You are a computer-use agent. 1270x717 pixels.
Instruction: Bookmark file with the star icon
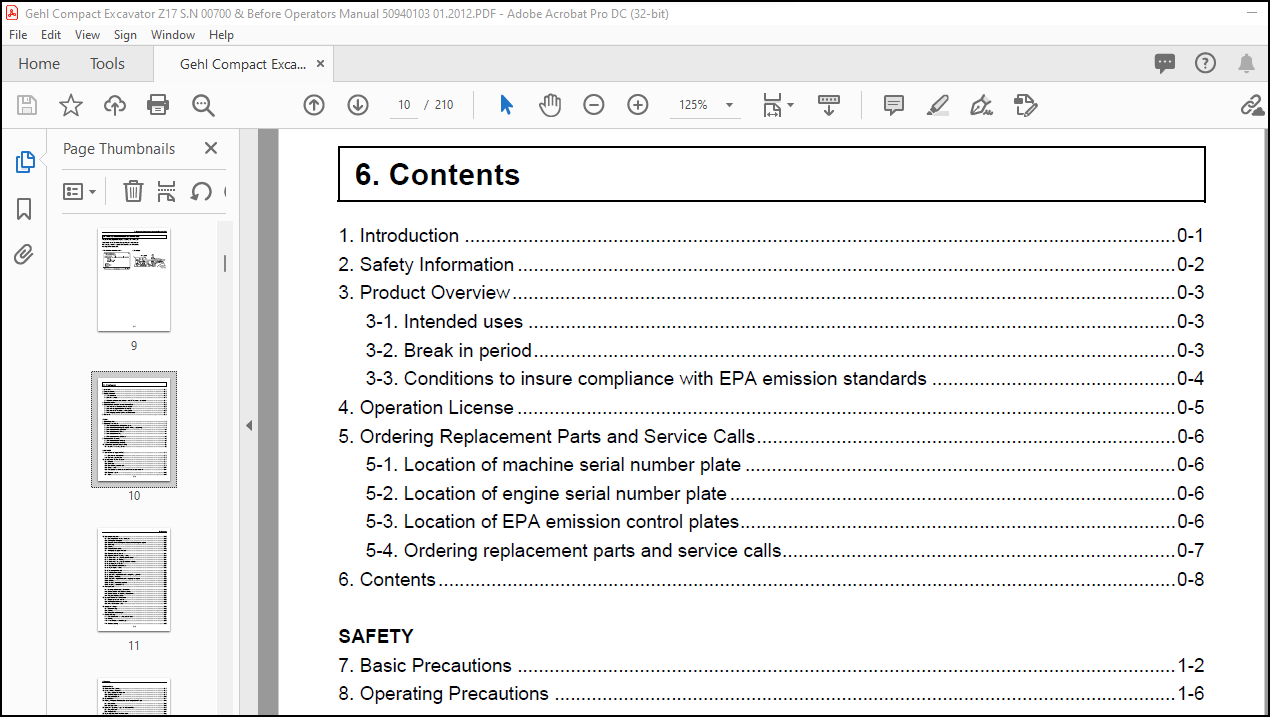coord(70,105)
